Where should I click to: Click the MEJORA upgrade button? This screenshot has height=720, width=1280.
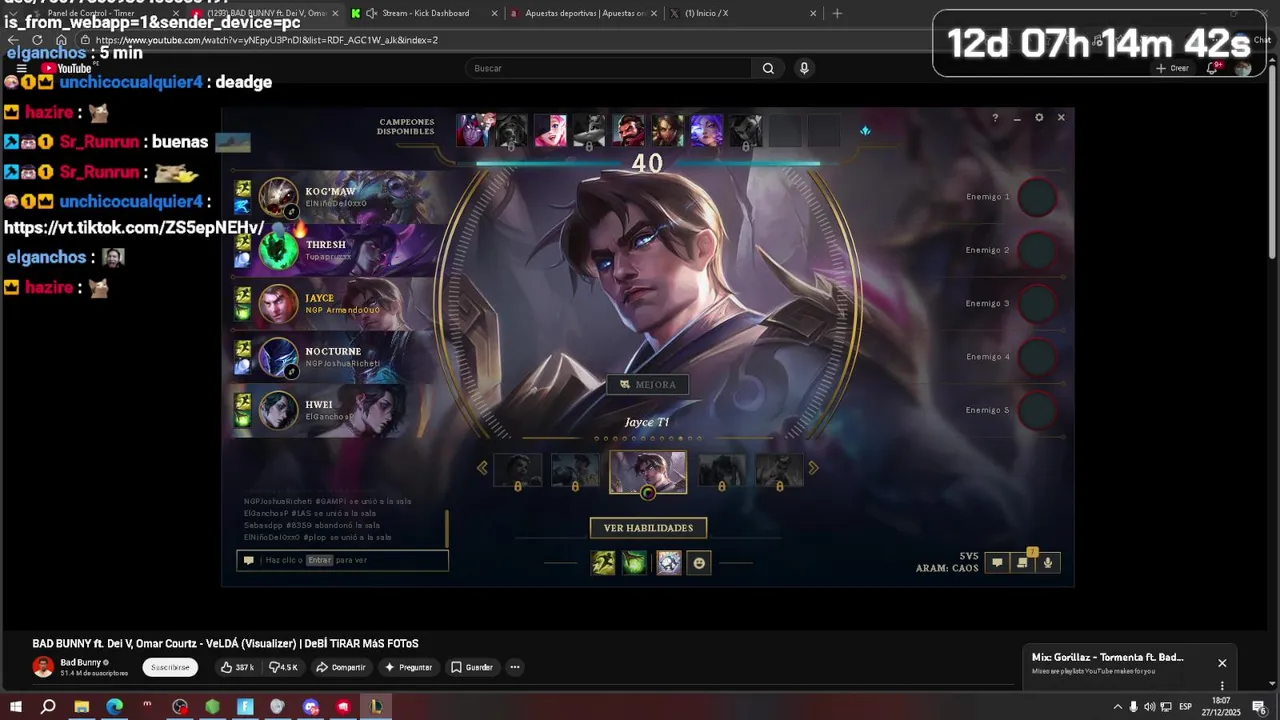[648, 384]
